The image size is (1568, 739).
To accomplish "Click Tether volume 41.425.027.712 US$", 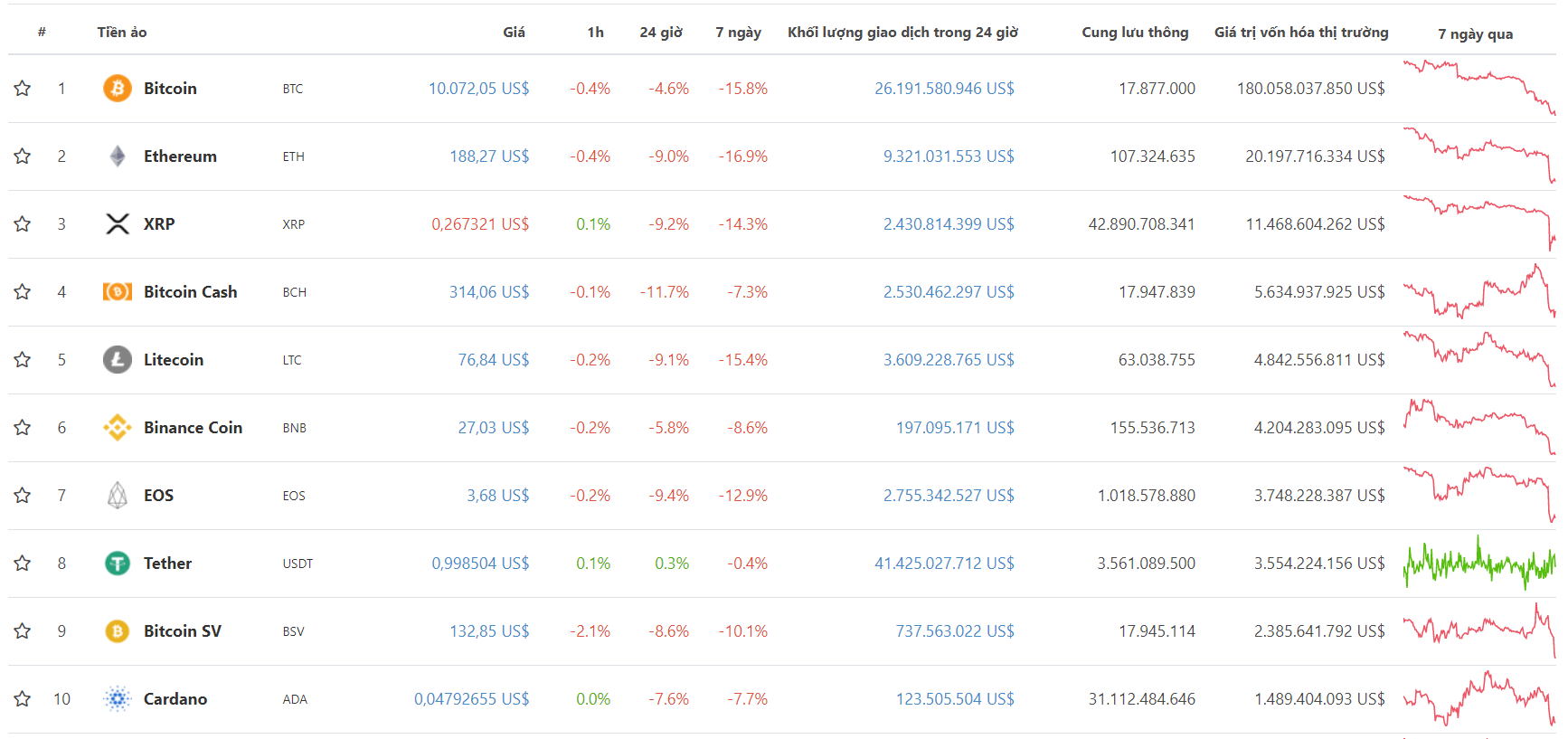I will point(944,564).
